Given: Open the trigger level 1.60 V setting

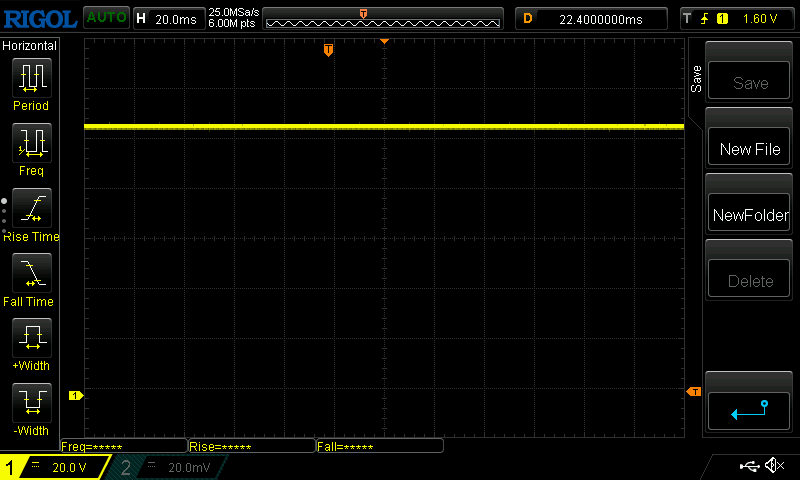Looking at the screenshot, I should [x=736, y=19].
